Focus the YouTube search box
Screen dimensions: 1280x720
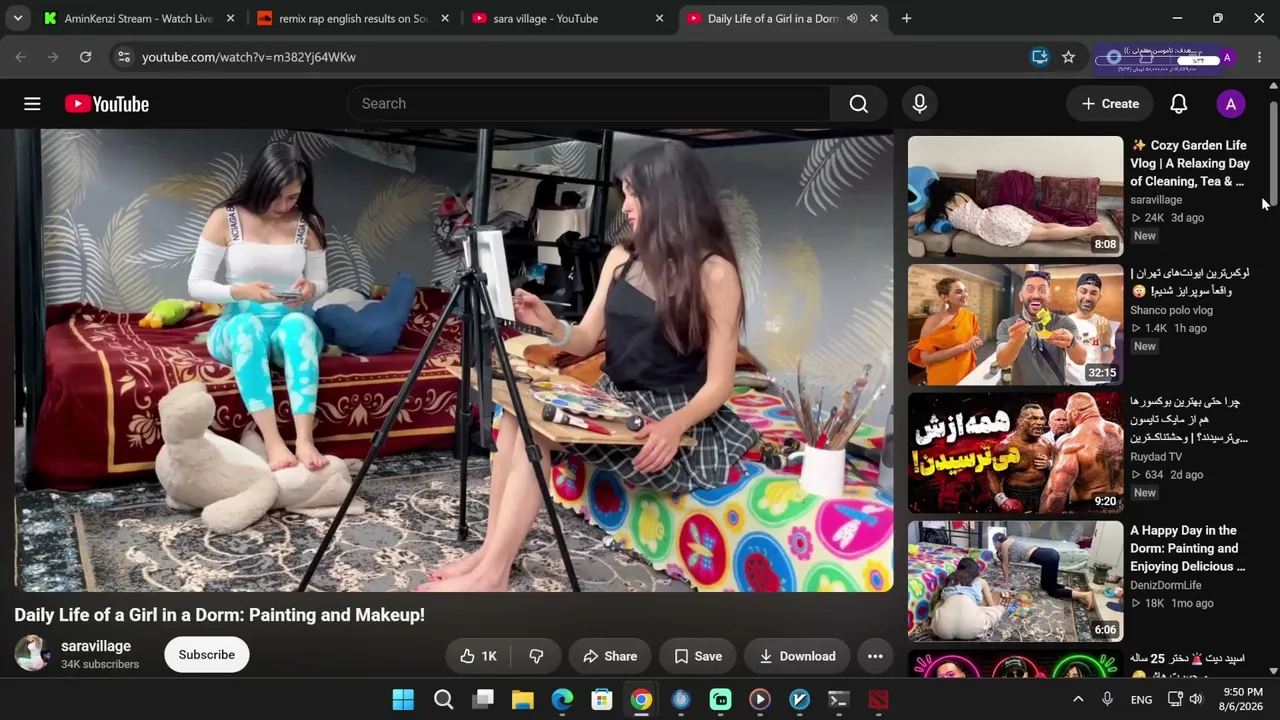coord(589,104)
